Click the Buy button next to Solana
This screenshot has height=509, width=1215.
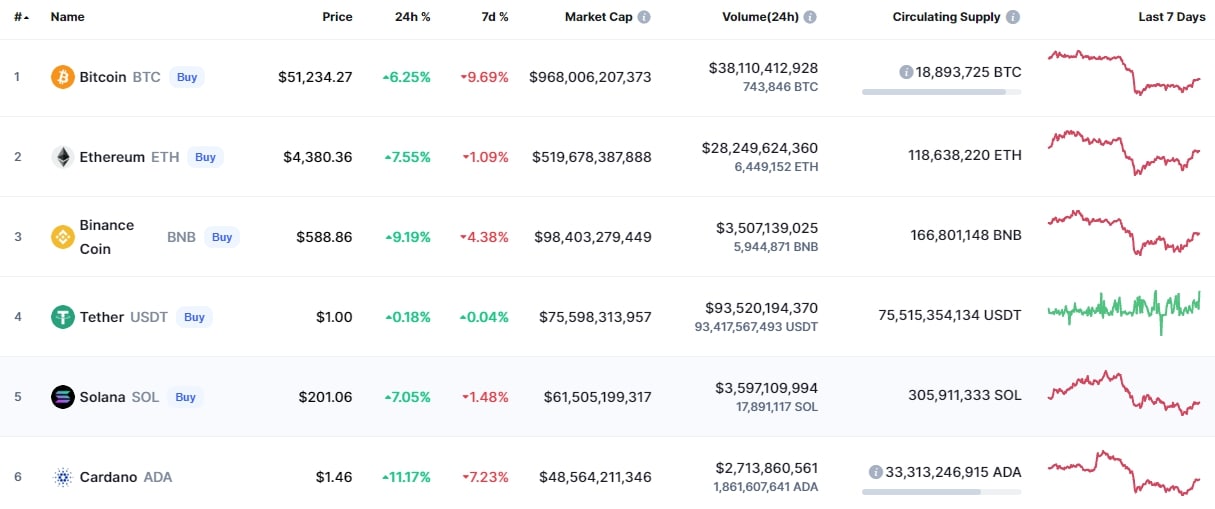(x=186, y=397)
